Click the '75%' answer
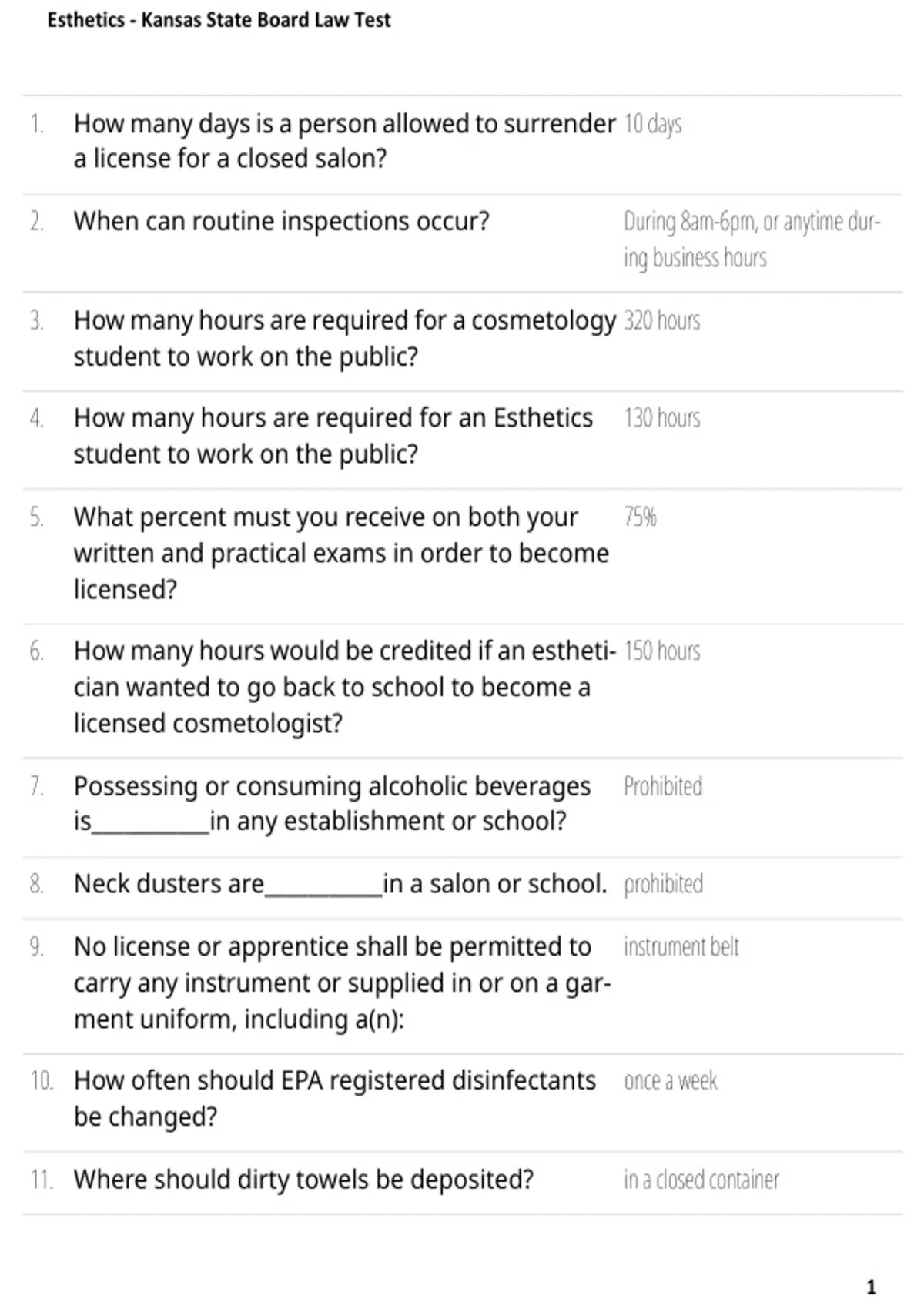Image resolution: width=924 pixels, height=1309 pixels. tap(640, 517)
